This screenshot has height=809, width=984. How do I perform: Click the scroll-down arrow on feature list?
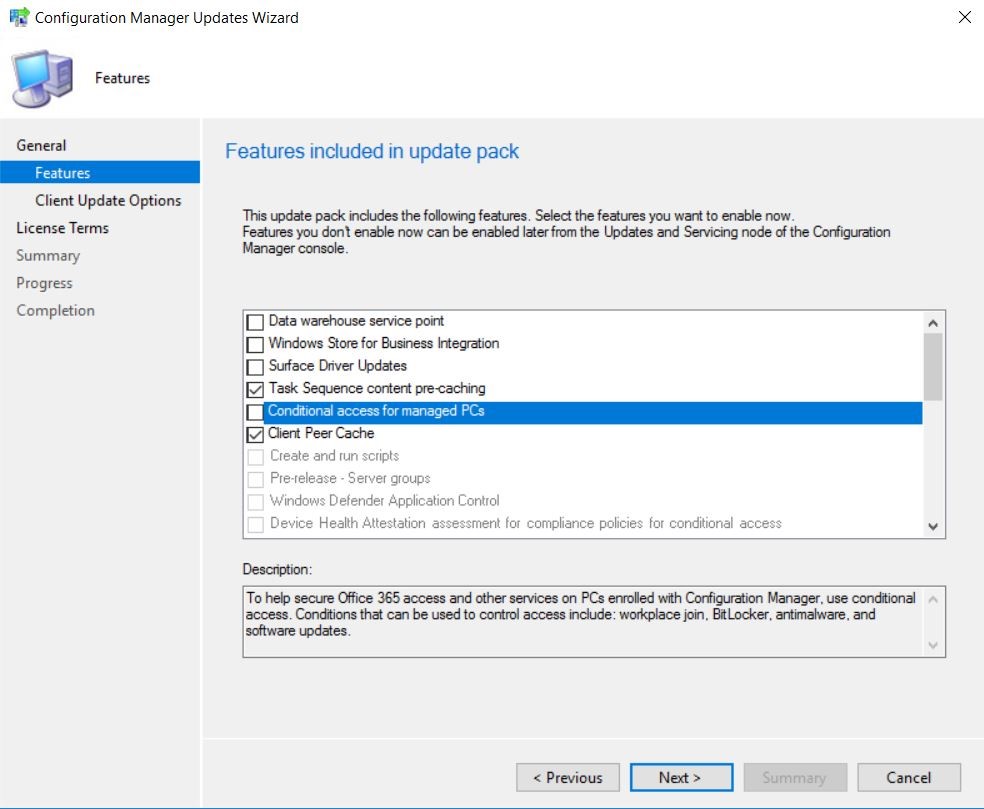(x=932, y=525)
